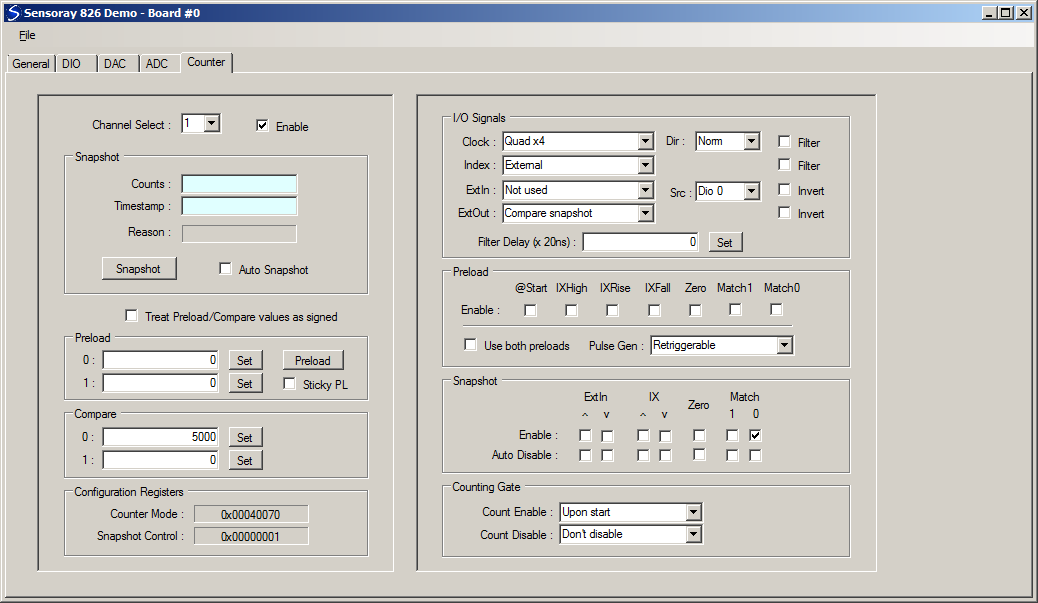The image size is (1038, 603).
Task: Open the Dir dropdown showing Norm
Action: pyautogui.click(x=728, y=141)
